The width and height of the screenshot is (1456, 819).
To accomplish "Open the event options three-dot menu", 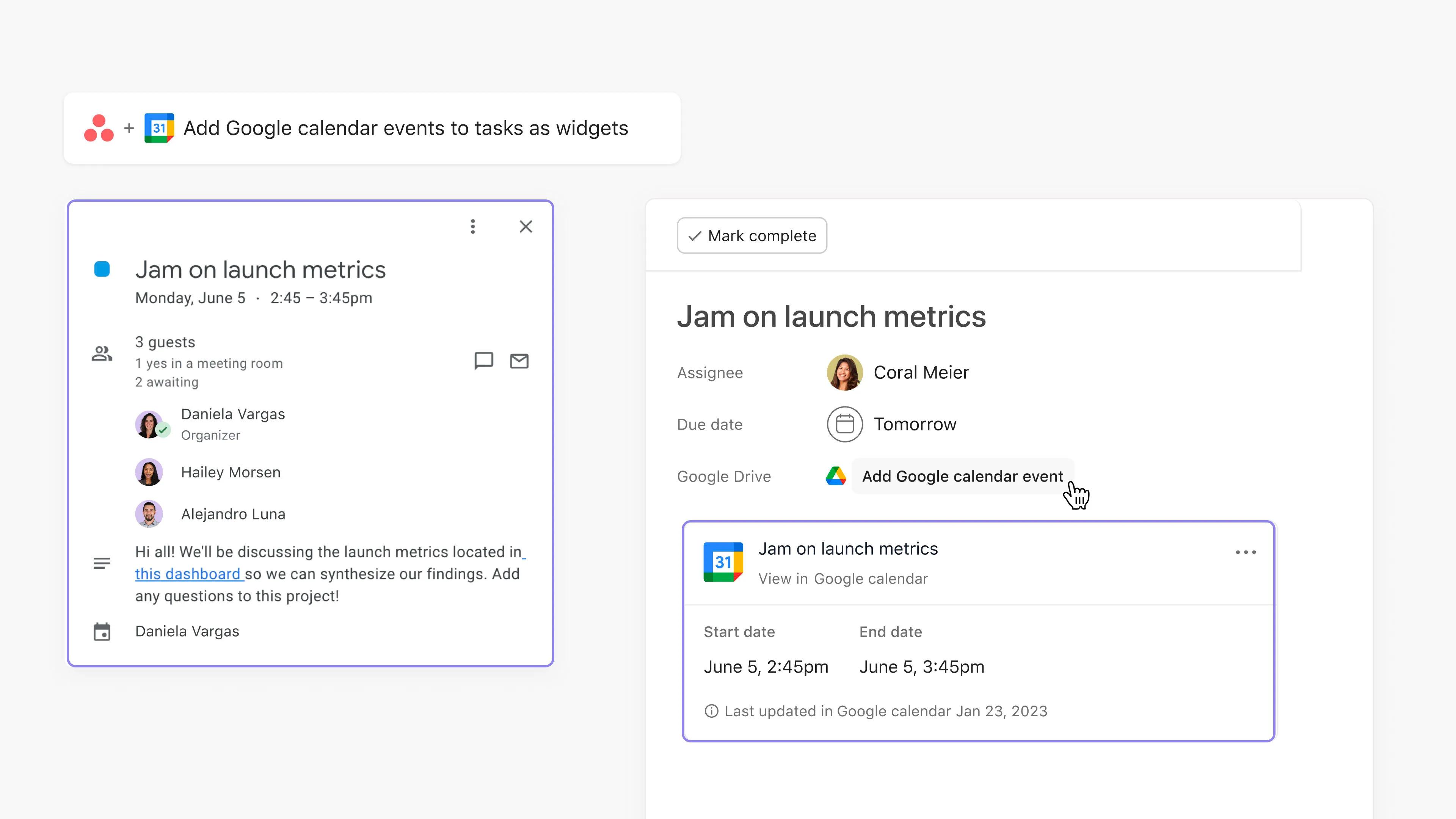I will pos(472,227).
